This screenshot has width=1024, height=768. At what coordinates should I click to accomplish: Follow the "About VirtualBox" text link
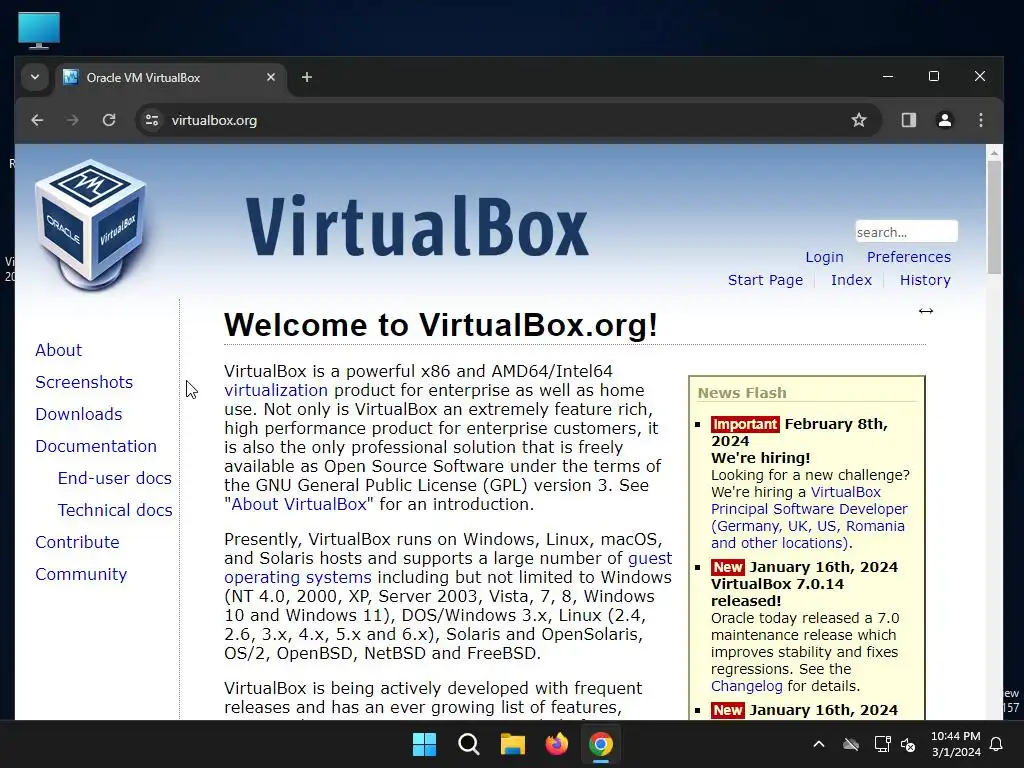(299, 505)
